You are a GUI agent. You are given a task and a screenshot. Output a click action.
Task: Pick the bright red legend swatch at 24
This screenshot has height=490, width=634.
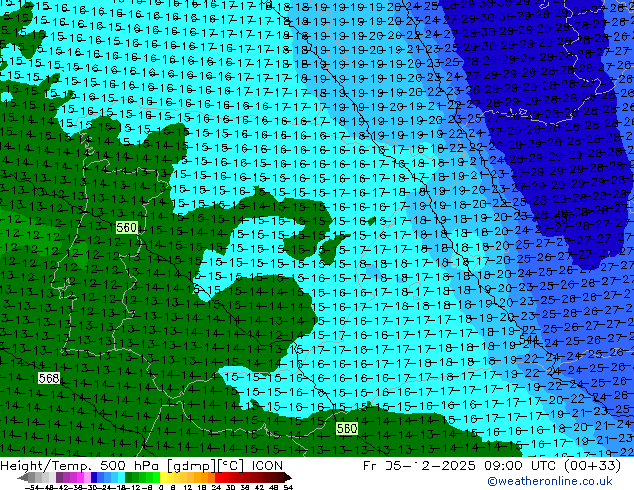click(218, 477)
